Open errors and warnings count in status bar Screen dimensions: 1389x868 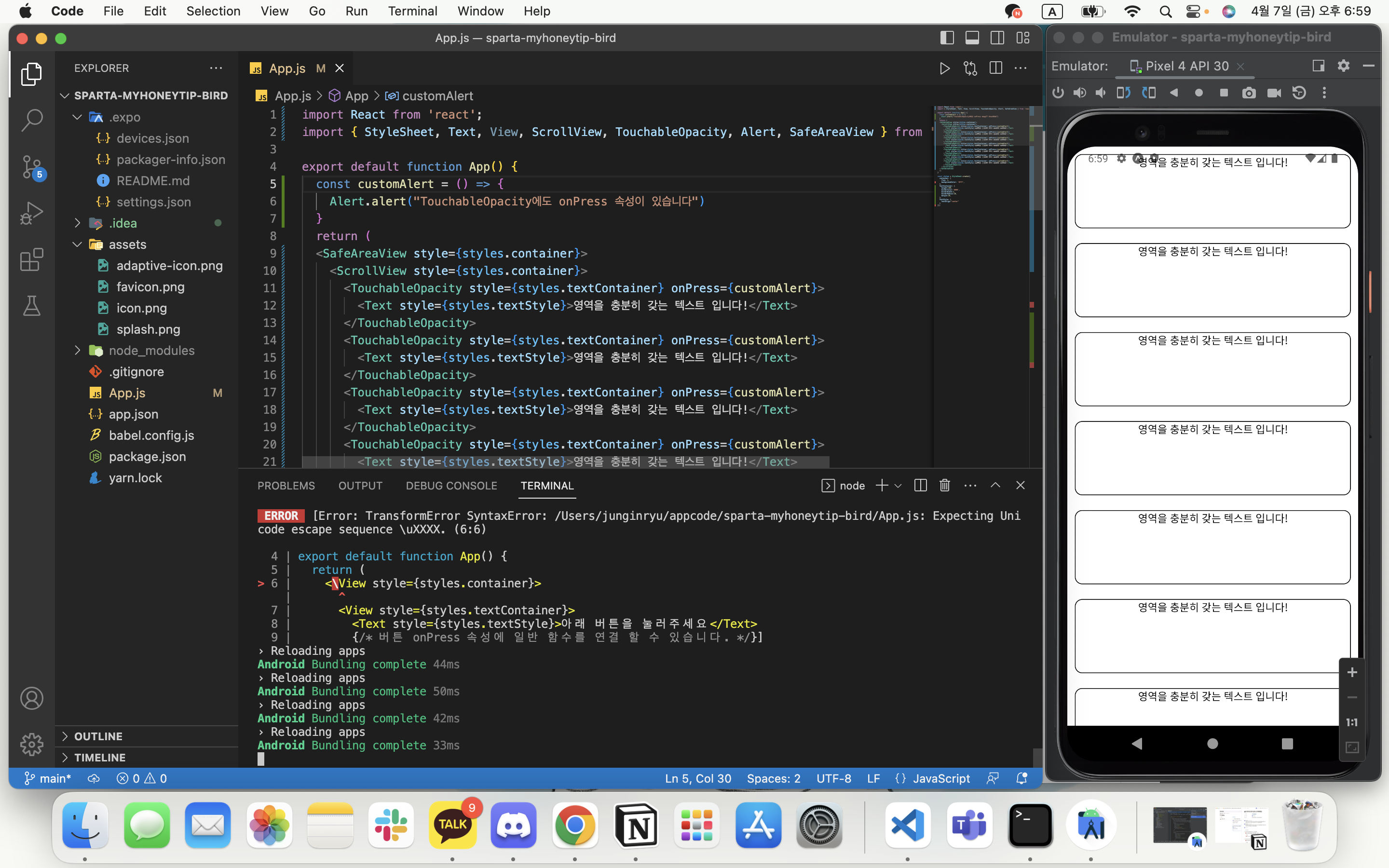pyautogui.click(x=141, y=778)
